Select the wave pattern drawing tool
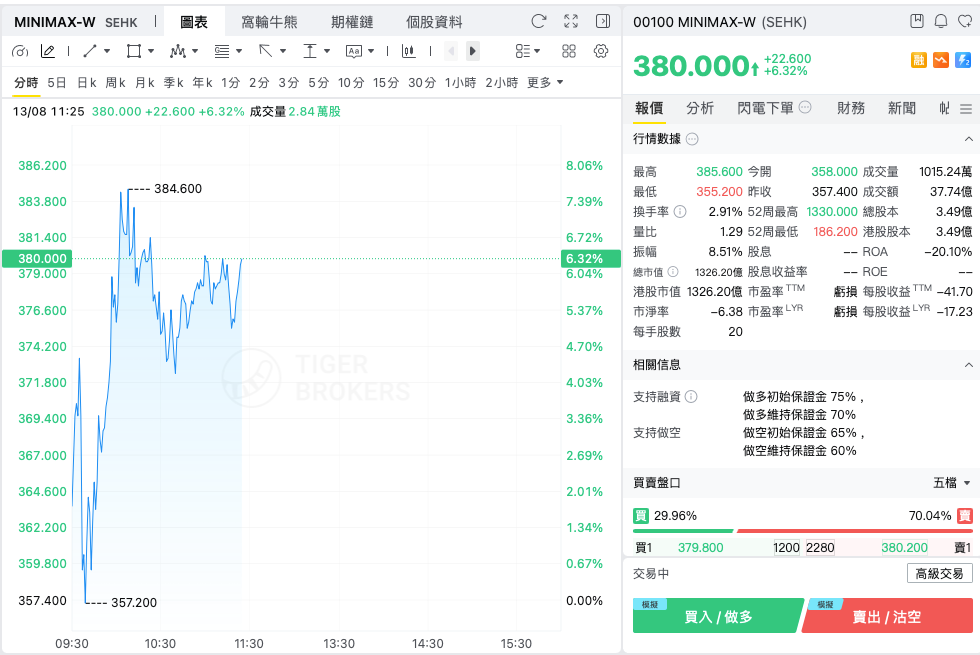The image size is (980, 655). pyautogui.click(x=178, y=51)
